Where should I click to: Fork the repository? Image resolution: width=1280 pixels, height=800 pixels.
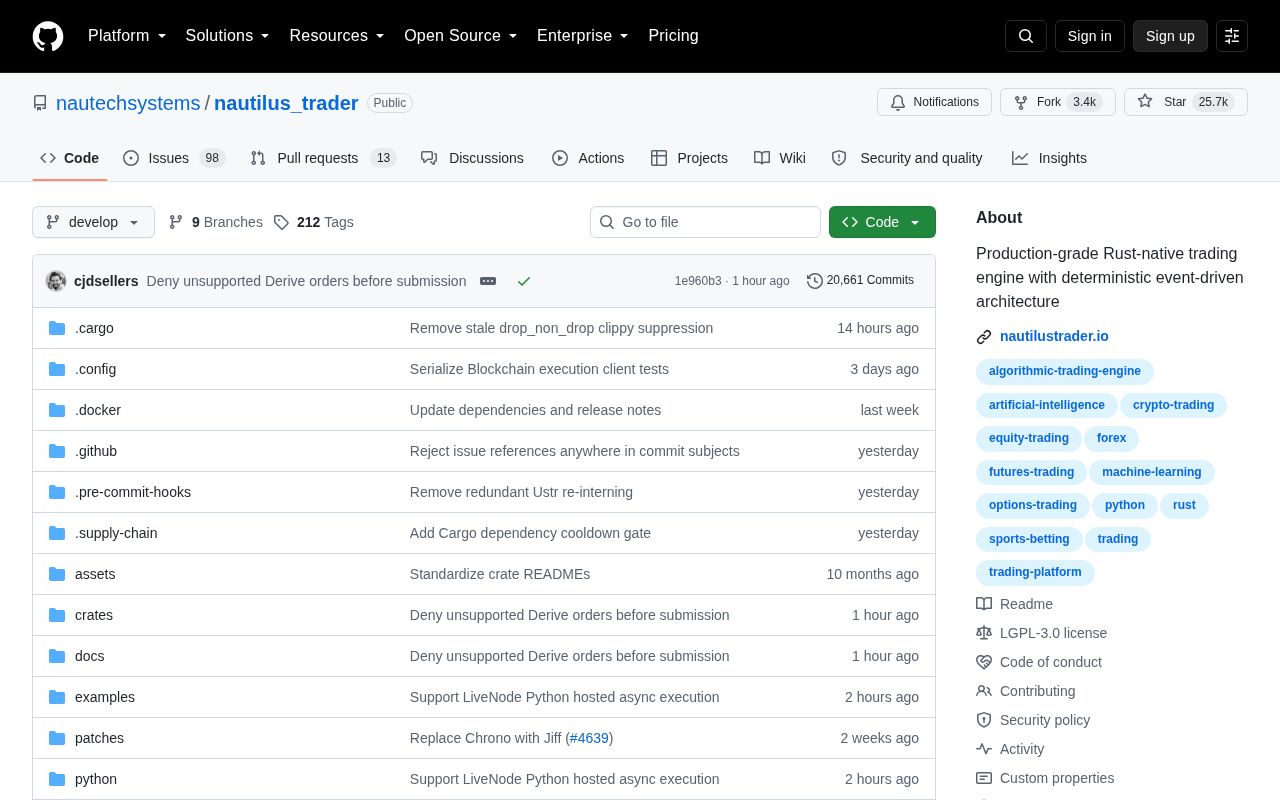(1058, 102)
